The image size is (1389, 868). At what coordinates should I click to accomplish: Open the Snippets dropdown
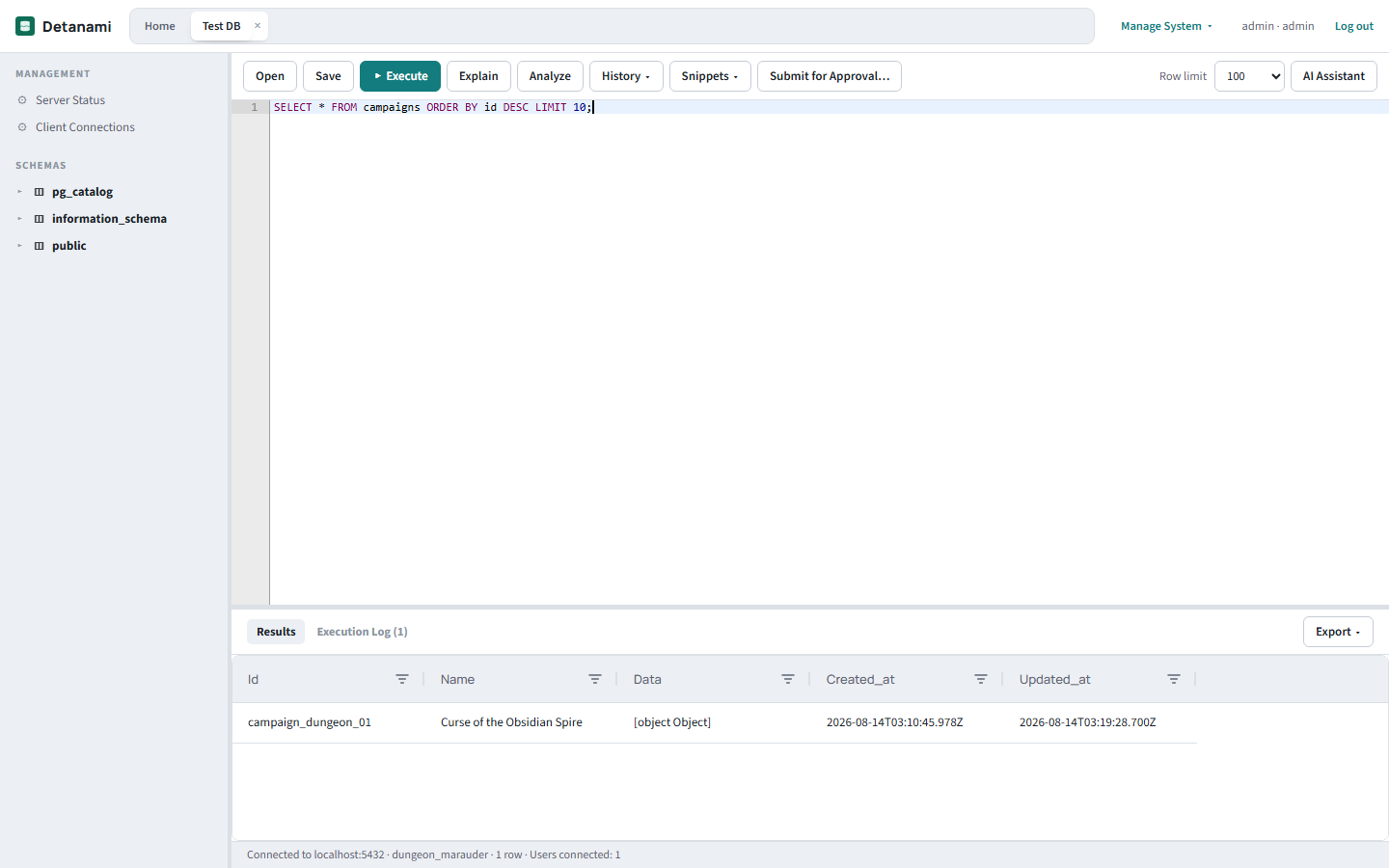(x=710, y=76)
